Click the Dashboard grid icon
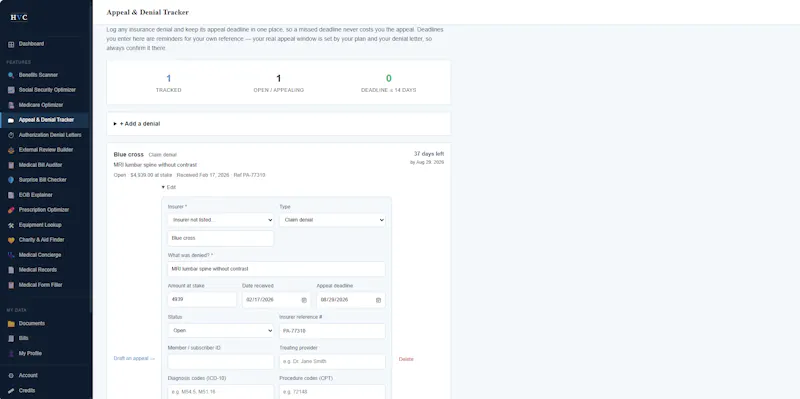This screenshot has width=800, height=399. 11,44
